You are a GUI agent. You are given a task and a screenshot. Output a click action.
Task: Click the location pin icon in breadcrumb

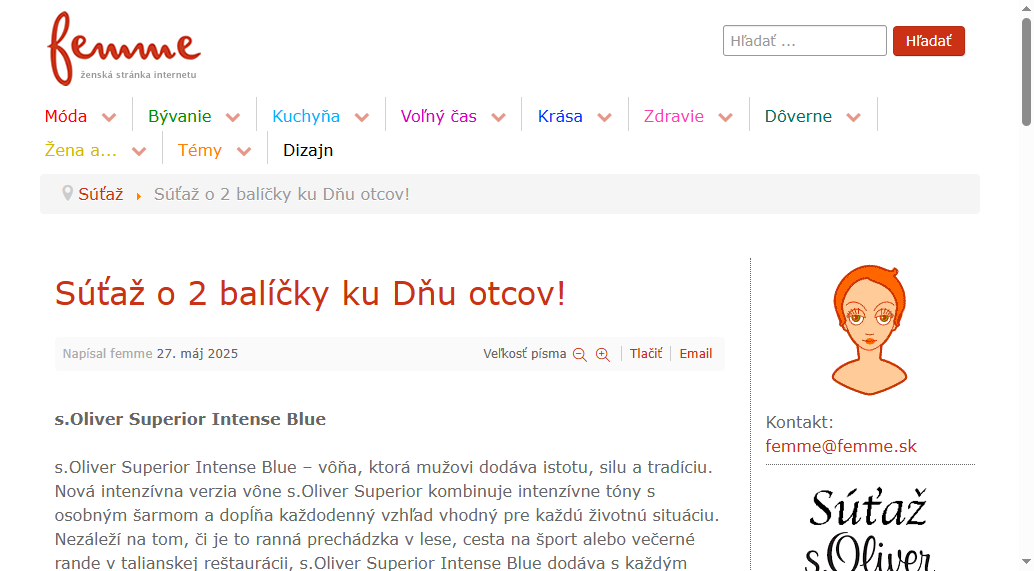(67, 193)
